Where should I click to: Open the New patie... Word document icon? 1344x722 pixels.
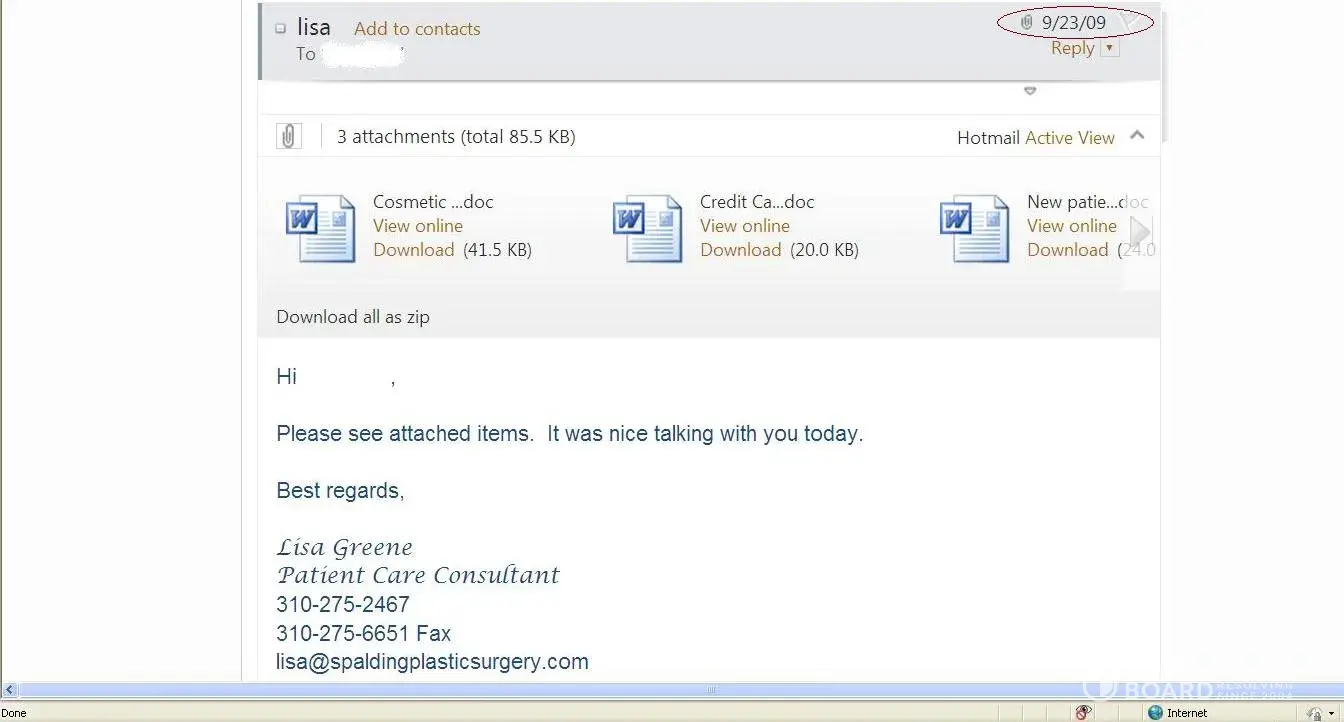(x=974, y=228)
